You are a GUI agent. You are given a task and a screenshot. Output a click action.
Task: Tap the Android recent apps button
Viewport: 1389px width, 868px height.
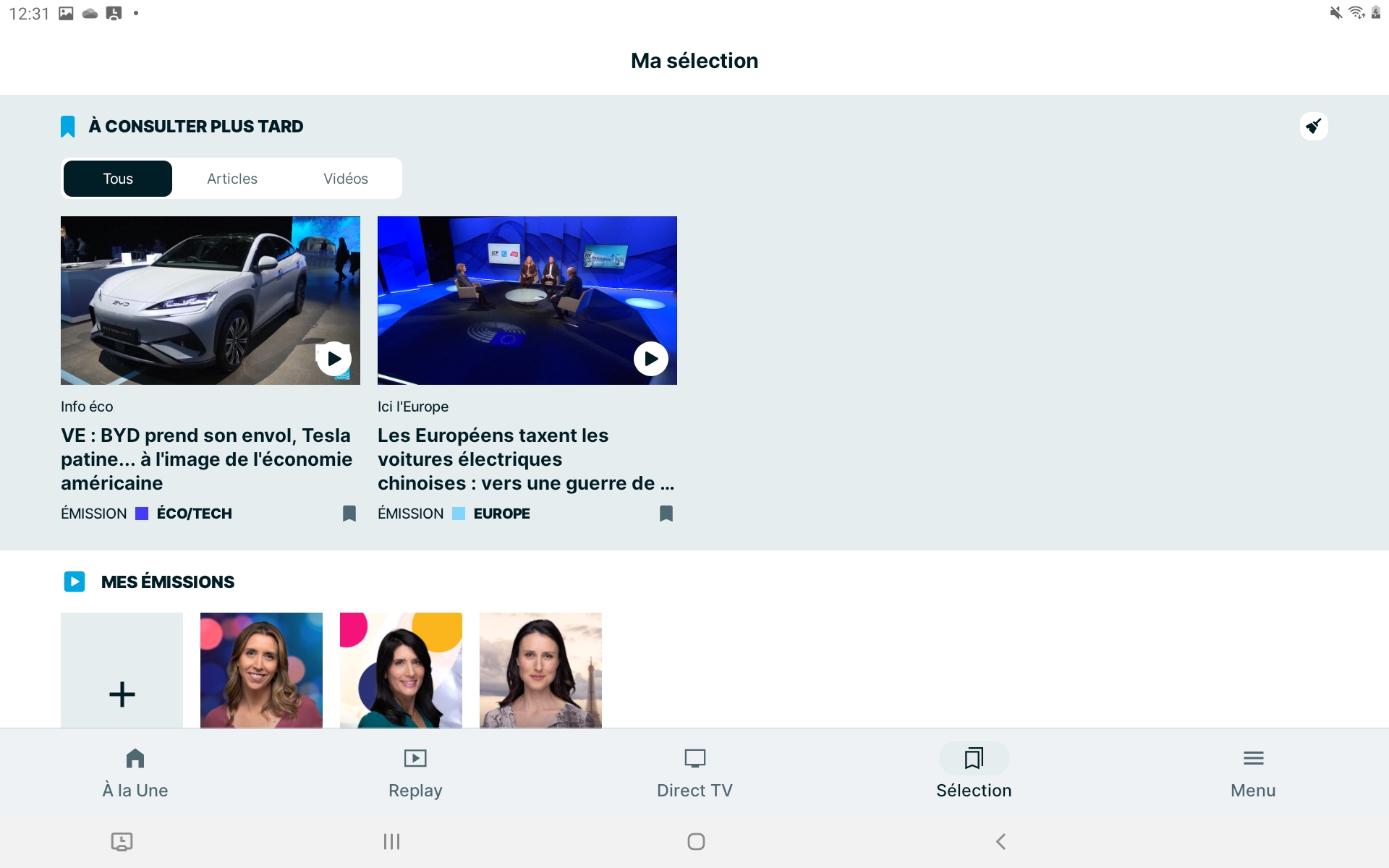point(391,841)
